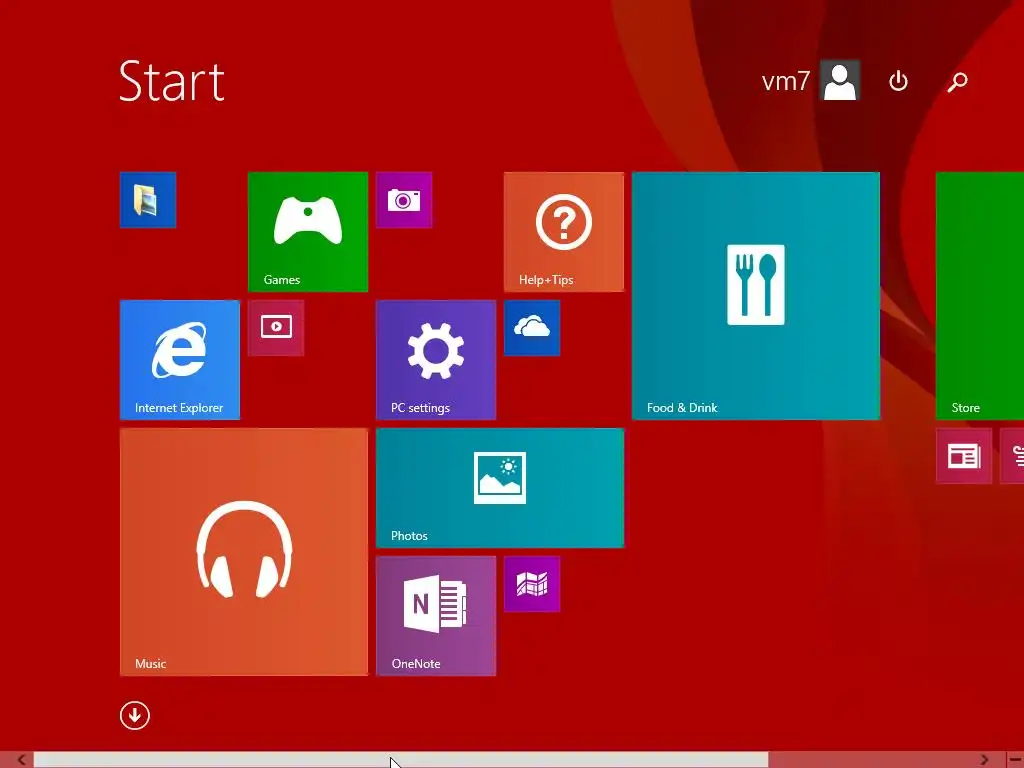Click the vm7 user account picture
The image size is (1024, 768).
pos(840,81)
